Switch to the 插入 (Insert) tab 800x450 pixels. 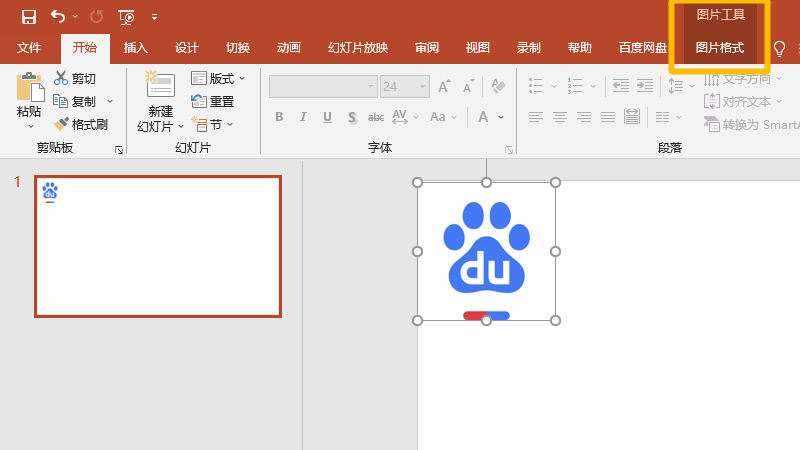click(x=135, y=48)
